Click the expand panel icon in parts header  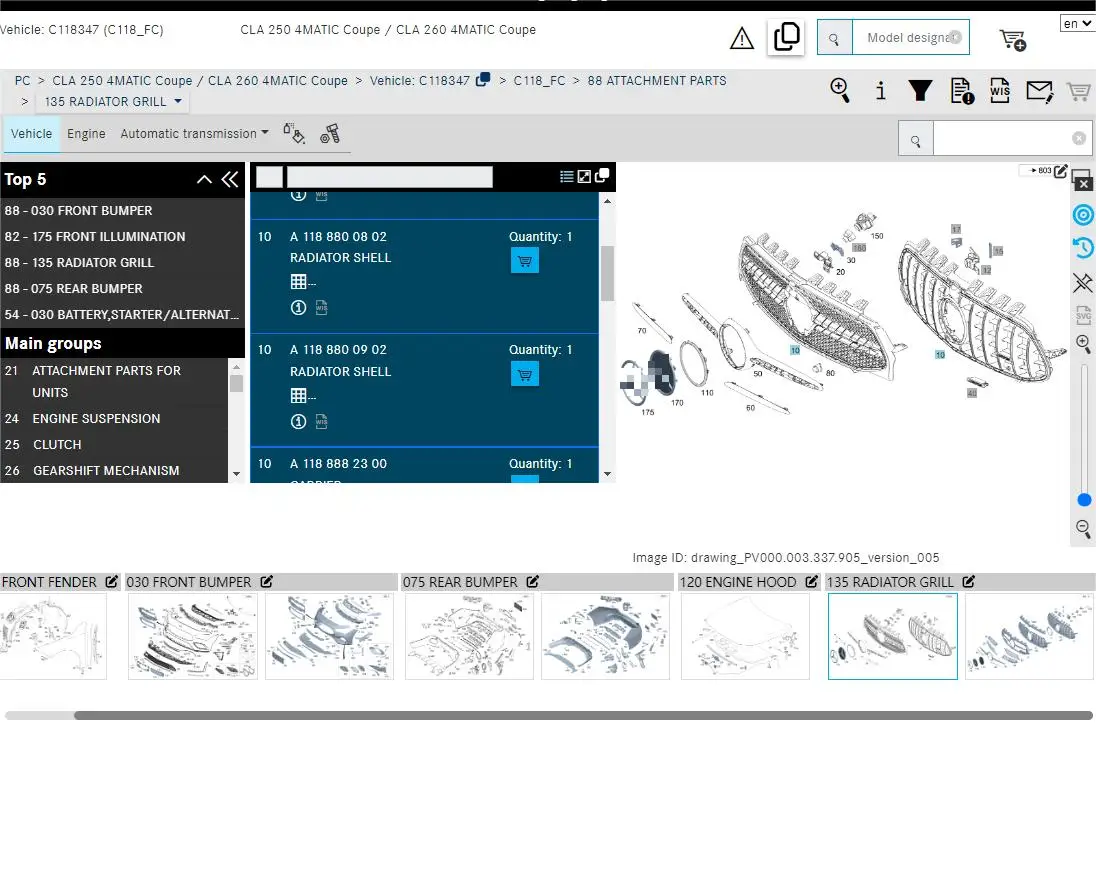click(x=584, y=177)
